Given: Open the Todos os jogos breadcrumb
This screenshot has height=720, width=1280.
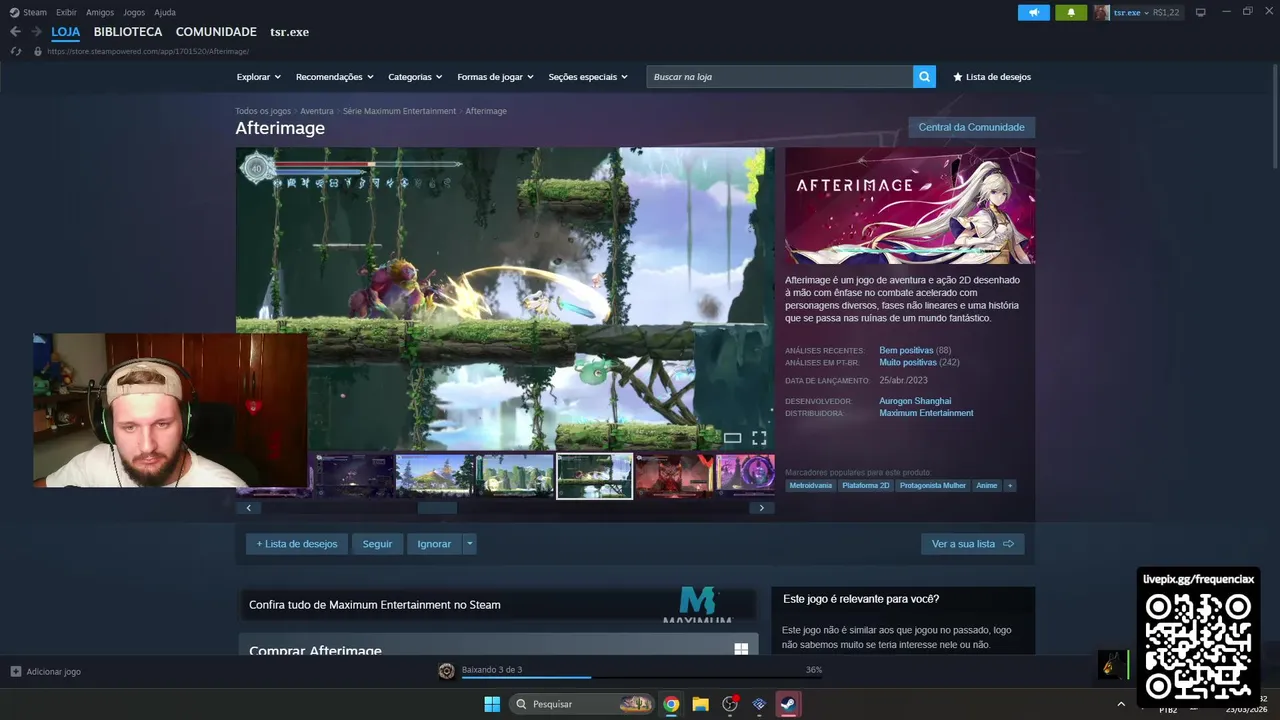Looking at the screenshot, I should click(x=263, y=111).
